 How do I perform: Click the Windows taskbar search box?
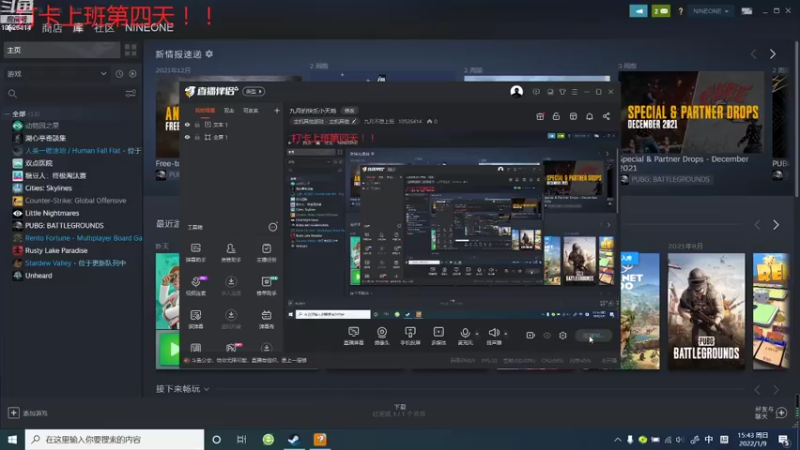(114, 439)
